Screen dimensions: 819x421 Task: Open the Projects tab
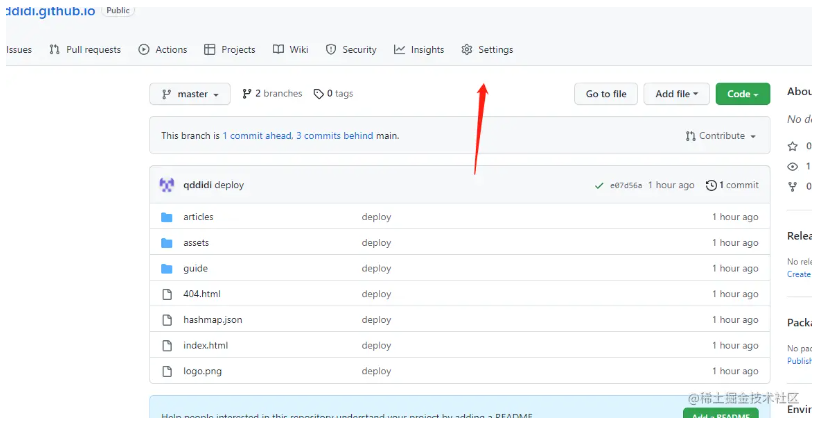[x=229, y=50]
